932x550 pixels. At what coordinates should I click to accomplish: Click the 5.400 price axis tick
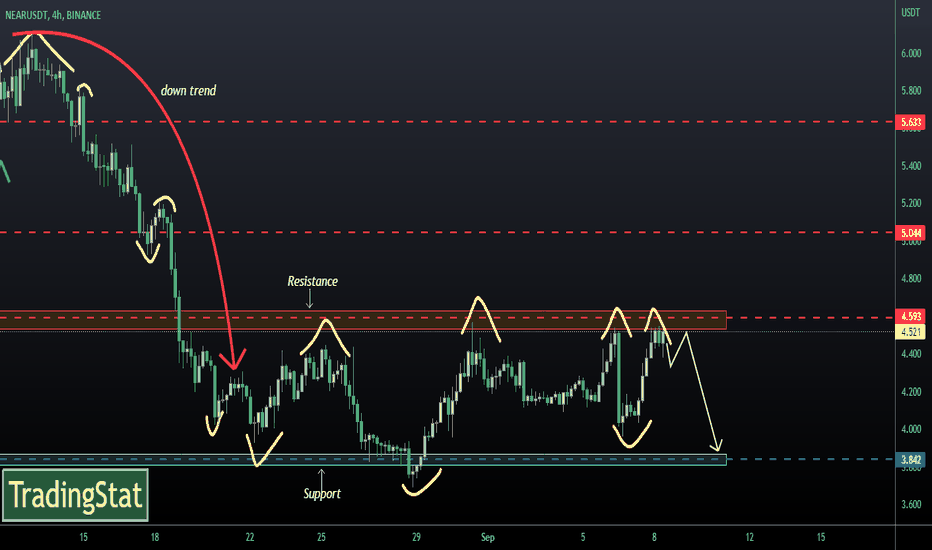[x=911, y=166]
